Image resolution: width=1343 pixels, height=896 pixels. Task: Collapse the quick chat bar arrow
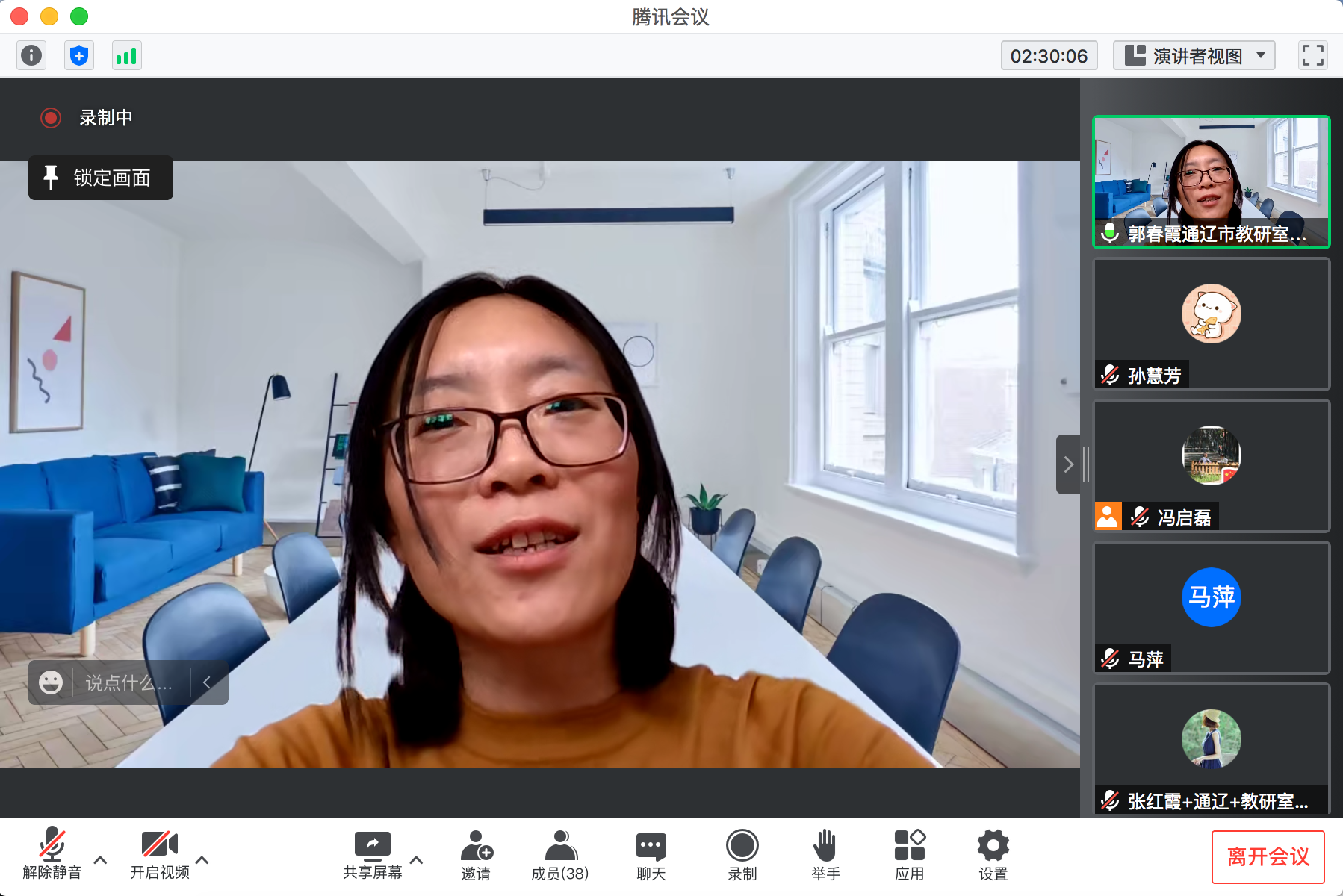tap(207, 682)
